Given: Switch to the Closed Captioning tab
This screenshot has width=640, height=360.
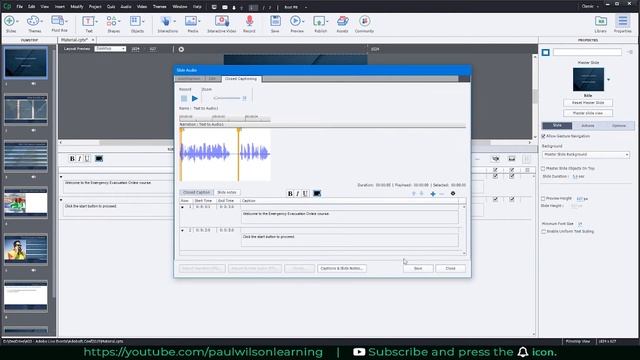Looking at the screenshot, I should (241, 79).
